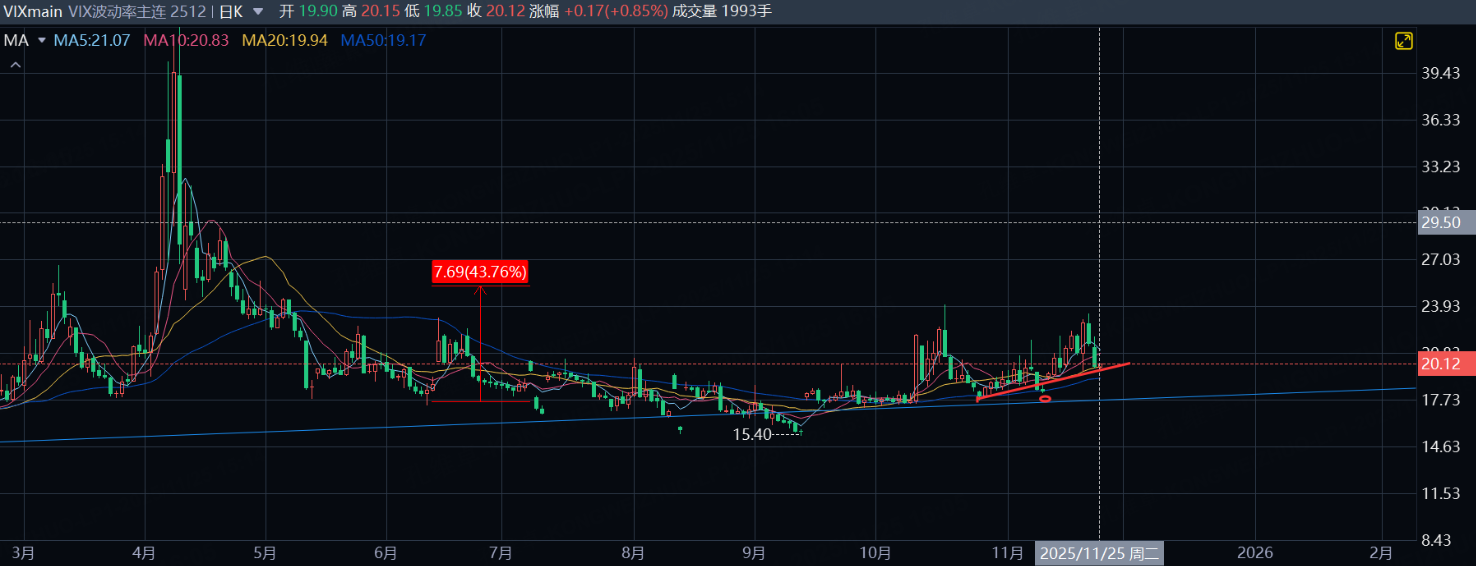Screen dimensions: 1476x566
Task: Collapse the indicator legend with the chevron
Action: pos(15,64)
